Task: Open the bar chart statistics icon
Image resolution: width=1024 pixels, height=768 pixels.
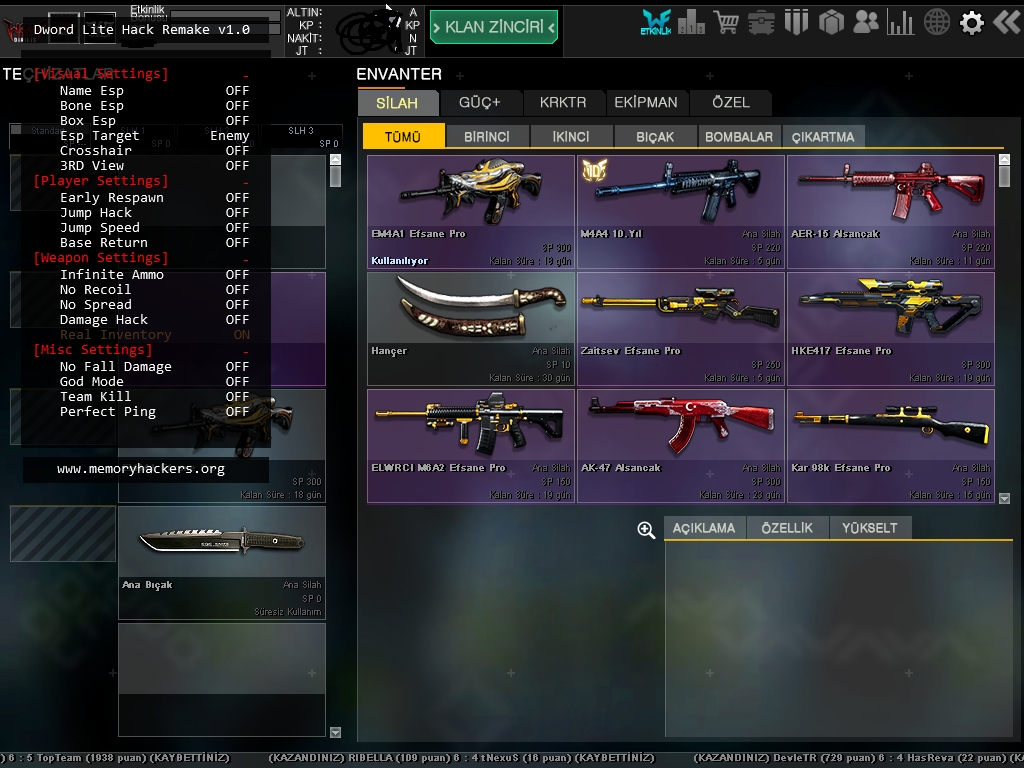Action: (x=901, y=22)
